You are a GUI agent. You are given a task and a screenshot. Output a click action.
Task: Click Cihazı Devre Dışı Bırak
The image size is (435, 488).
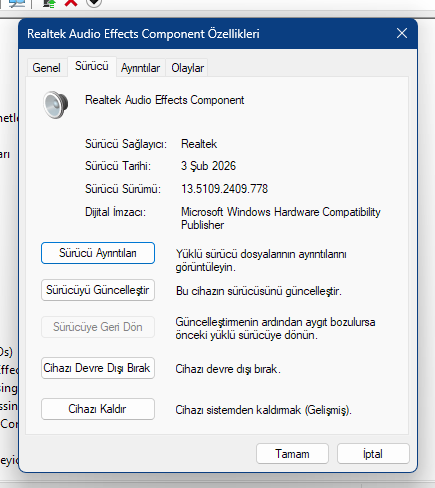[x=98, y=368]
